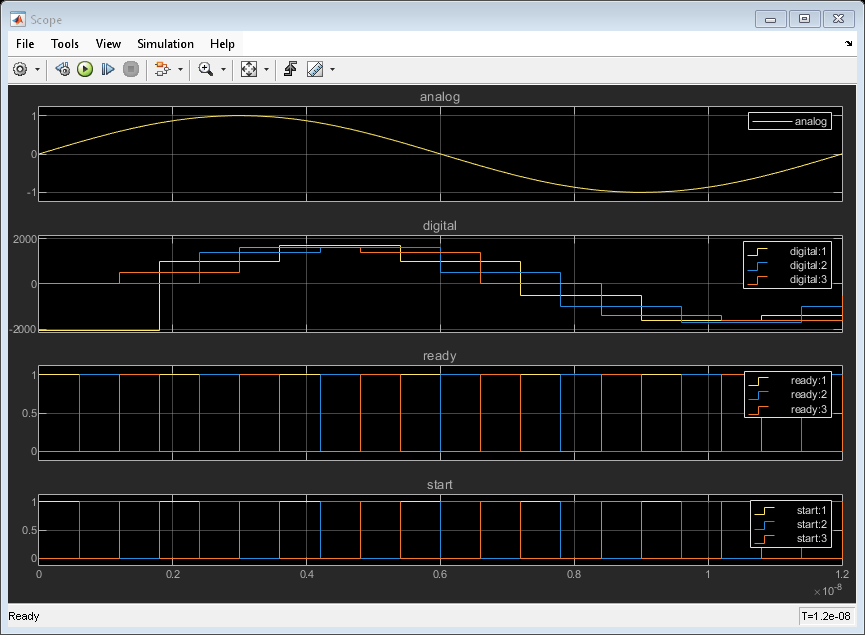Open Configuration Properties gear icon
This screenshot has height=635, width=865.
pyautogui.click(x=20, y=70)
